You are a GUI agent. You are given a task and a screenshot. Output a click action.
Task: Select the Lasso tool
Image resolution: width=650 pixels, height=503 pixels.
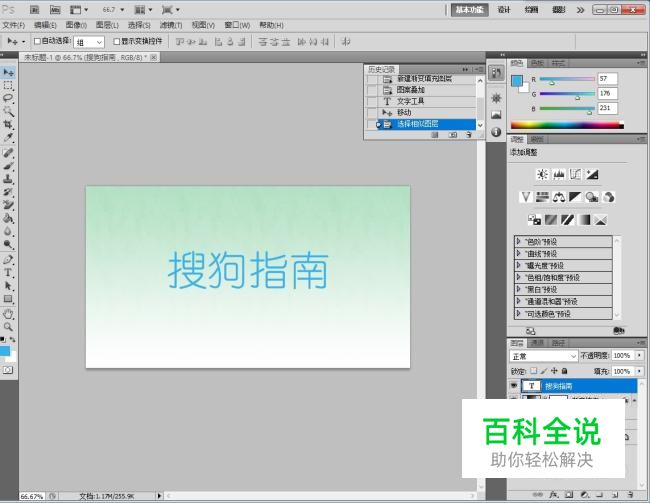pos(8,98)
